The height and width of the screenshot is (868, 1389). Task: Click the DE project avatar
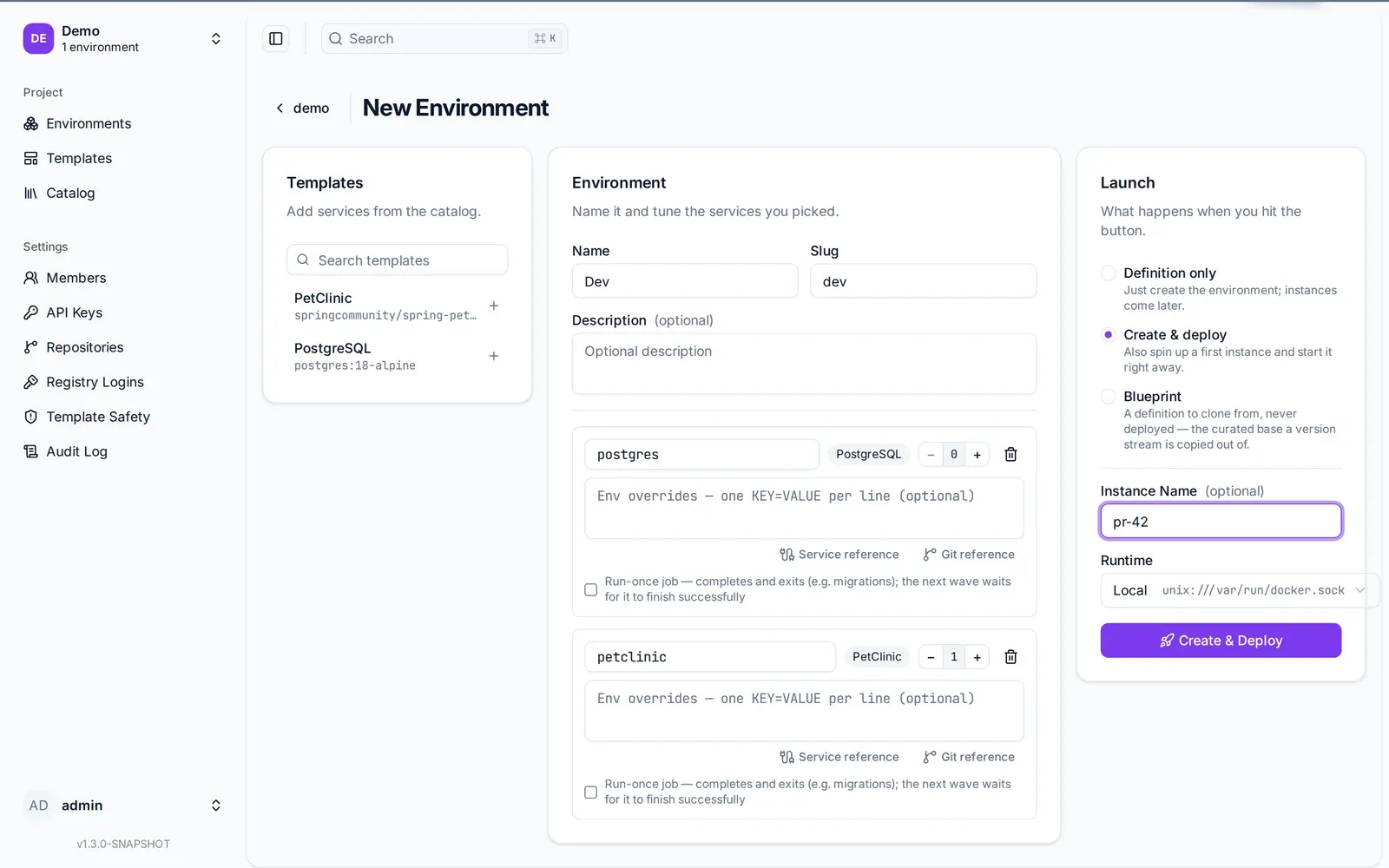click(38, 38)
